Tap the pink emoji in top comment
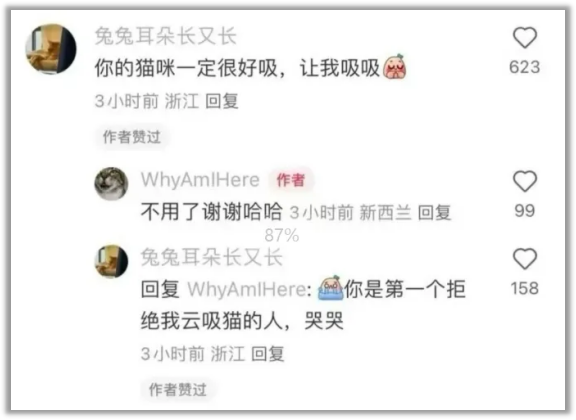Screen dimensions: 576x420 pyautogui.click(x=395, y=67)
